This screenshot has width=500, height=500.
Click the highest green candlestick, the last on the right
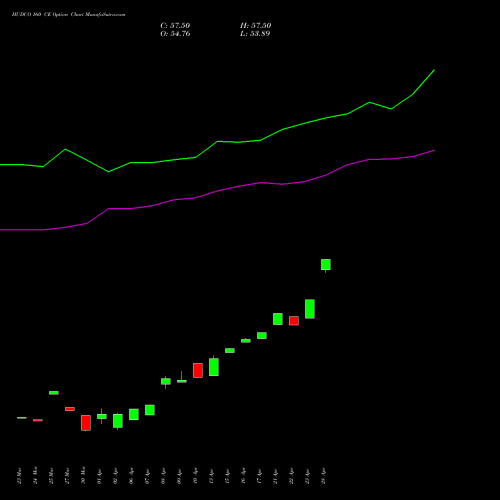coord(326,265)
